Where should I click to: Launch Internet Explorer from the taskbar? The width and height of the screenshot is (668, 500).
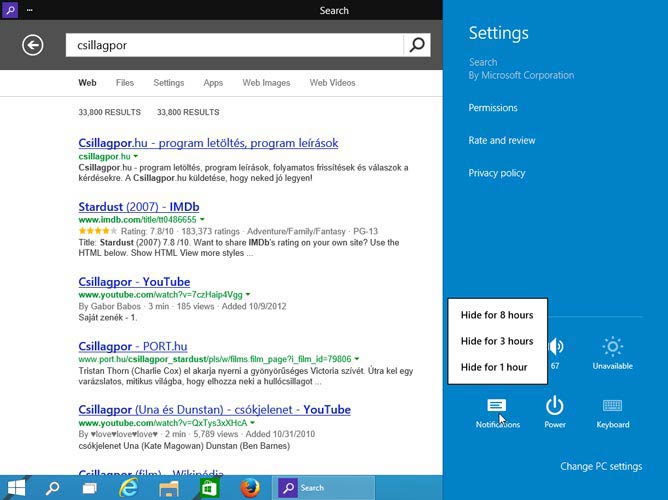coord(128,488)
